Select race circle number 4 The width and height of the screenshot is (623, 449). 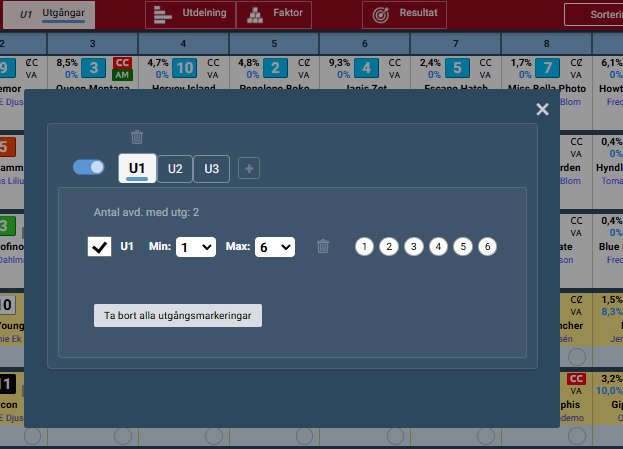tap(438, 246)
